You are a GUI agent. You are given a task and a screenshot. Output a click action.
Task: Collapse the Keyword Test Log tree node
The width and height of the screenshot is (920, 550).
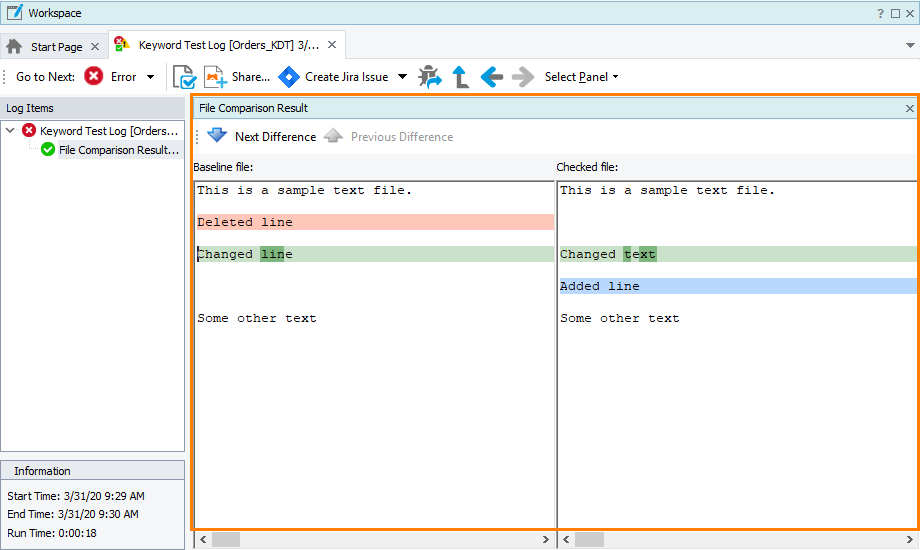(x=11, y=130)
